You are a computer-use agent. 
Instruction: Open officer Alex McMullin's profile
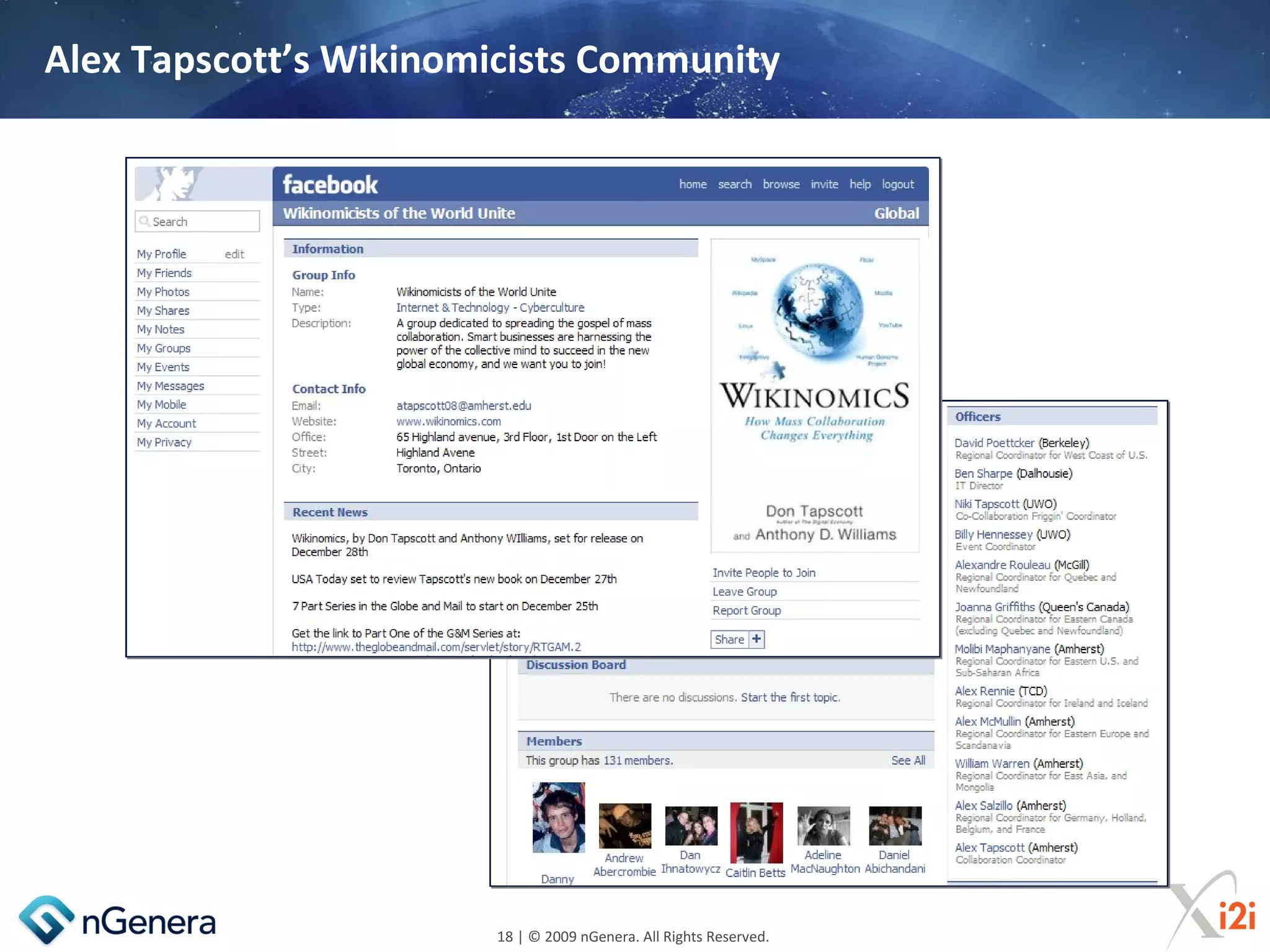[x=988, y=721]
